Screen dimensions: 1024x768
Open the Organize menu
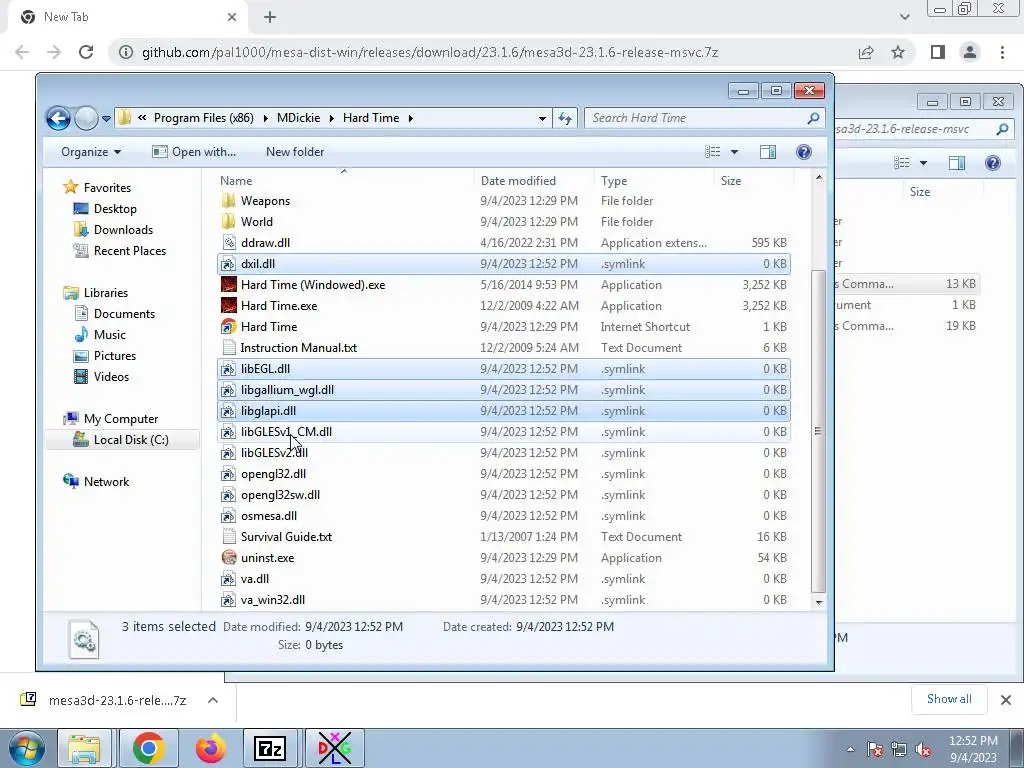point(91,152)
